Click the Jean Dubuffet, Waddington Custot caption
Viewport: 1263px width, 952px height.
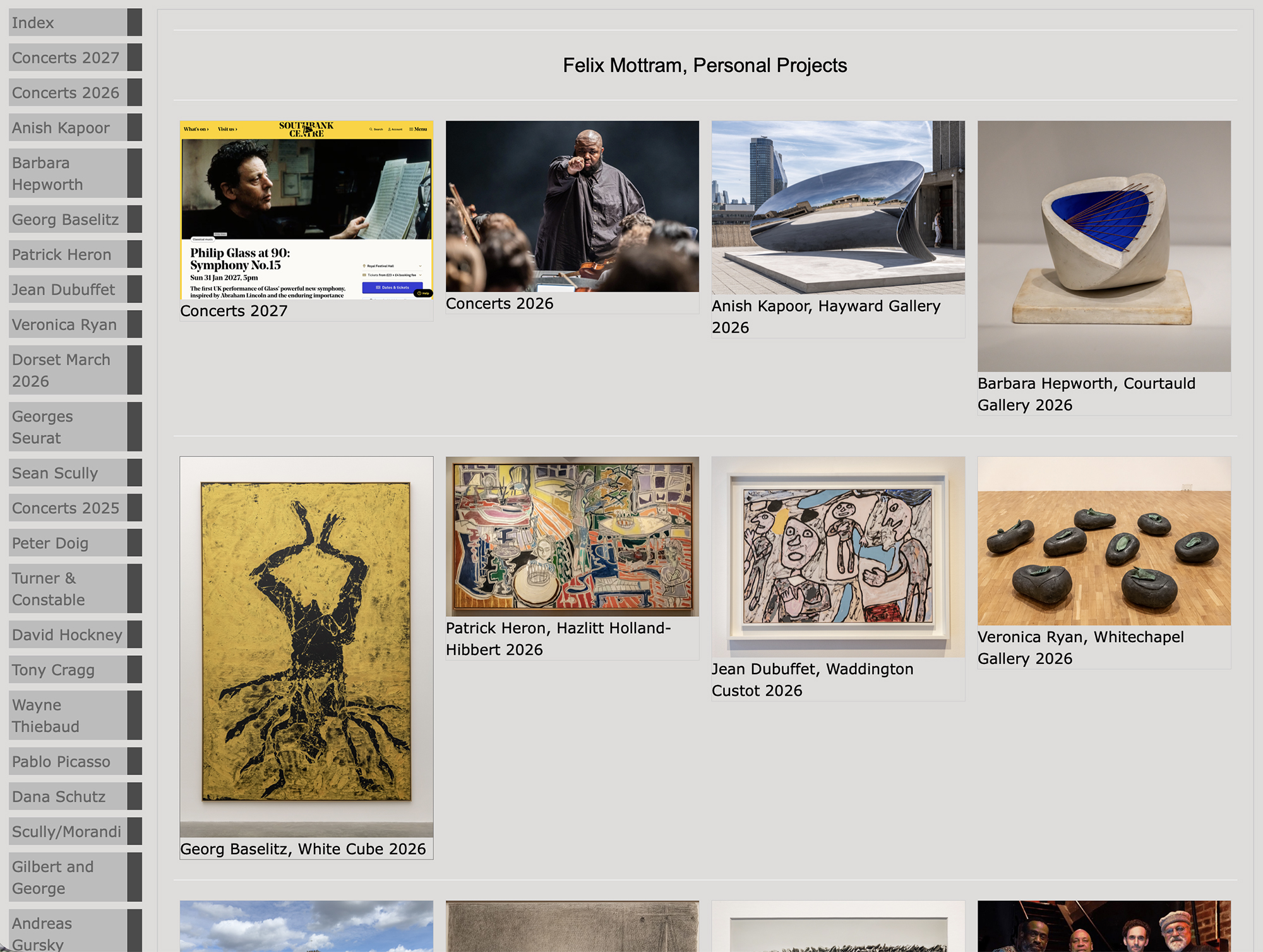pos(813,680)
